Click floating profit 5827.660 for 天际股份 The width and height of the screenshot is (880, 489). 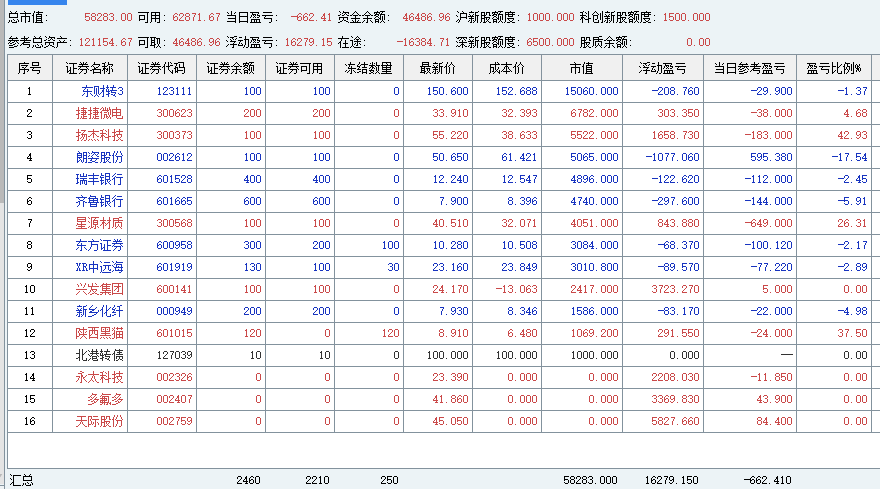click(x=675, y=421)
